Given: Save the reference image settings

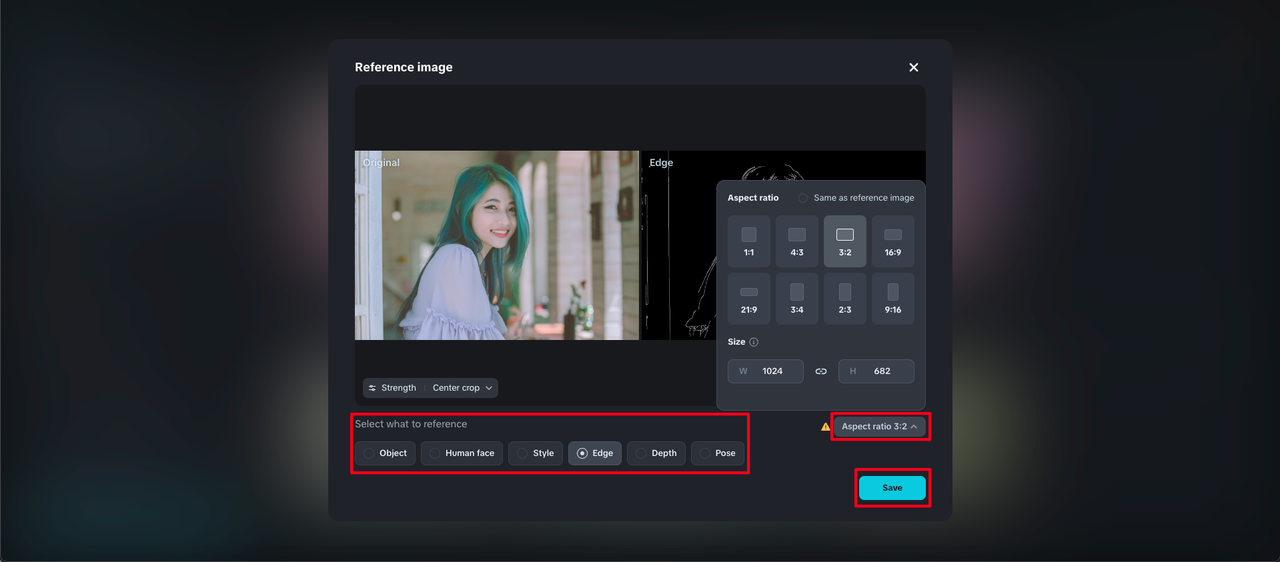Looking at the screenshot, I should click(x=892, y=488).
